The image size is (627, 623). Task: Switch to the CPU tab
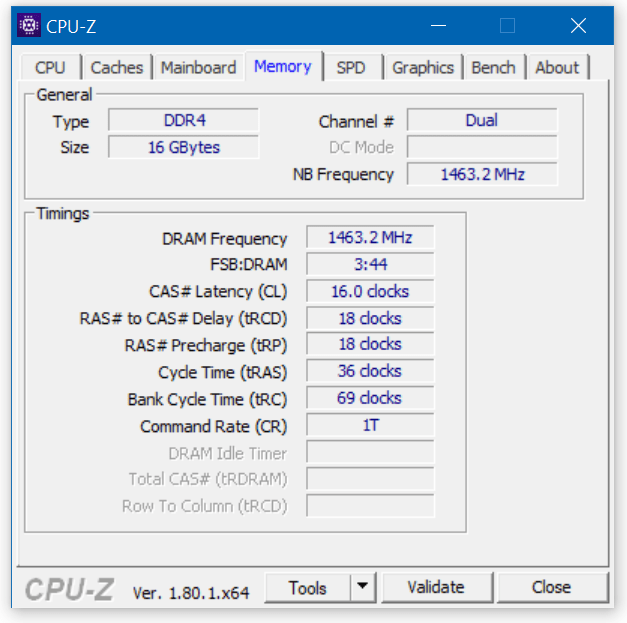(50, 68)
